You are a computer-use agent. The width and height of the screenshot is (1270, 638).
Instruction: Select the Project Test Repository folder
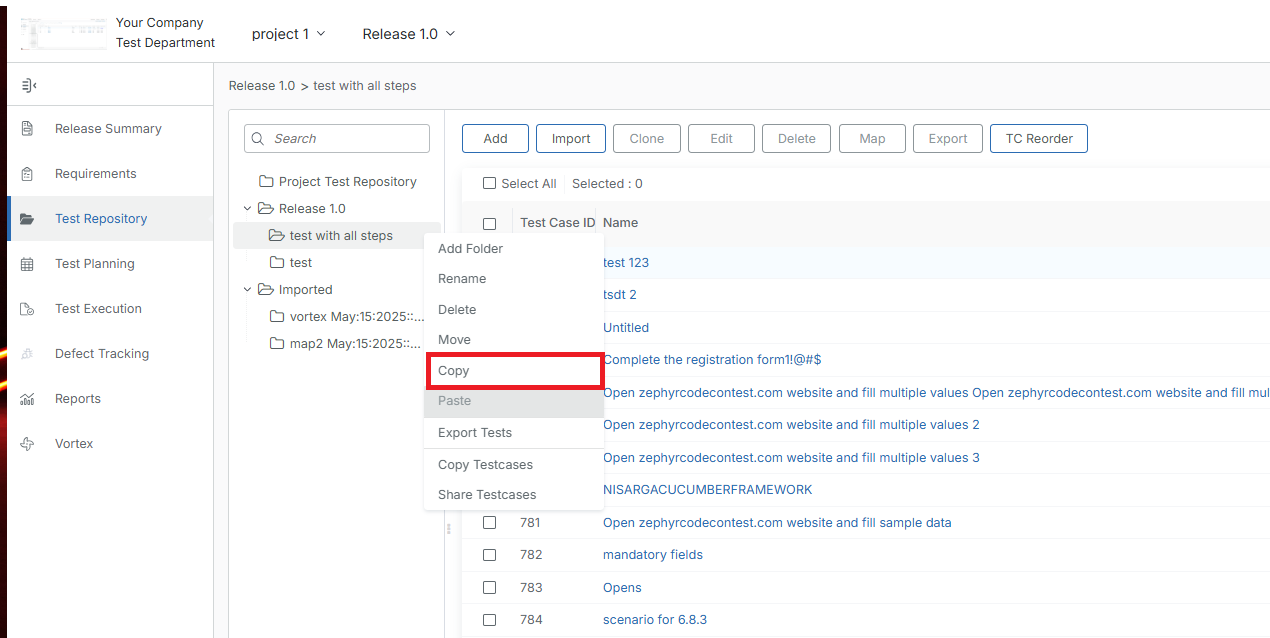pos(347,182)
